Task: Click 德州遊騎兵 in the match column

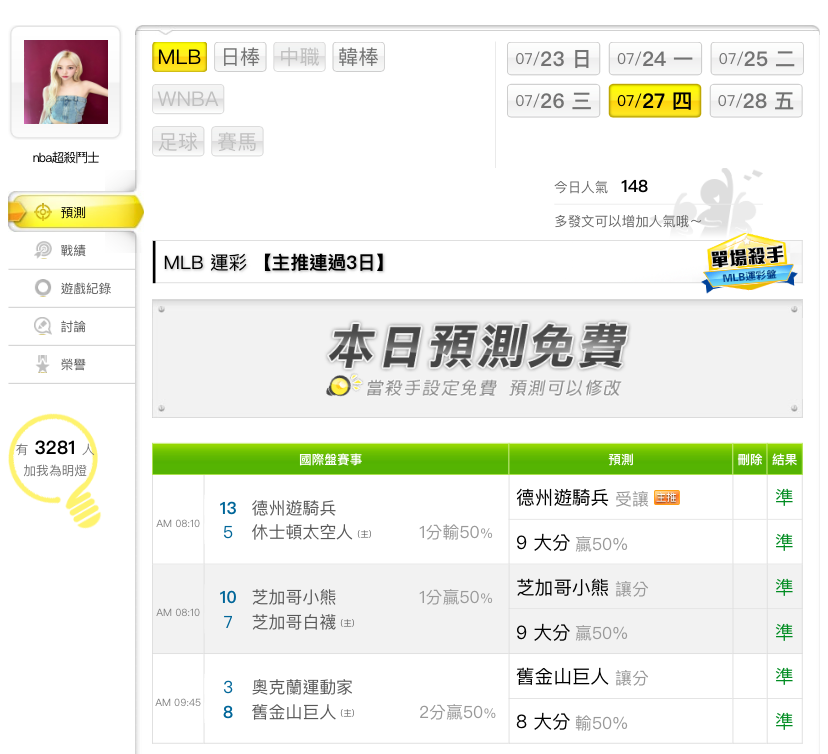Action: pos(294,508)
